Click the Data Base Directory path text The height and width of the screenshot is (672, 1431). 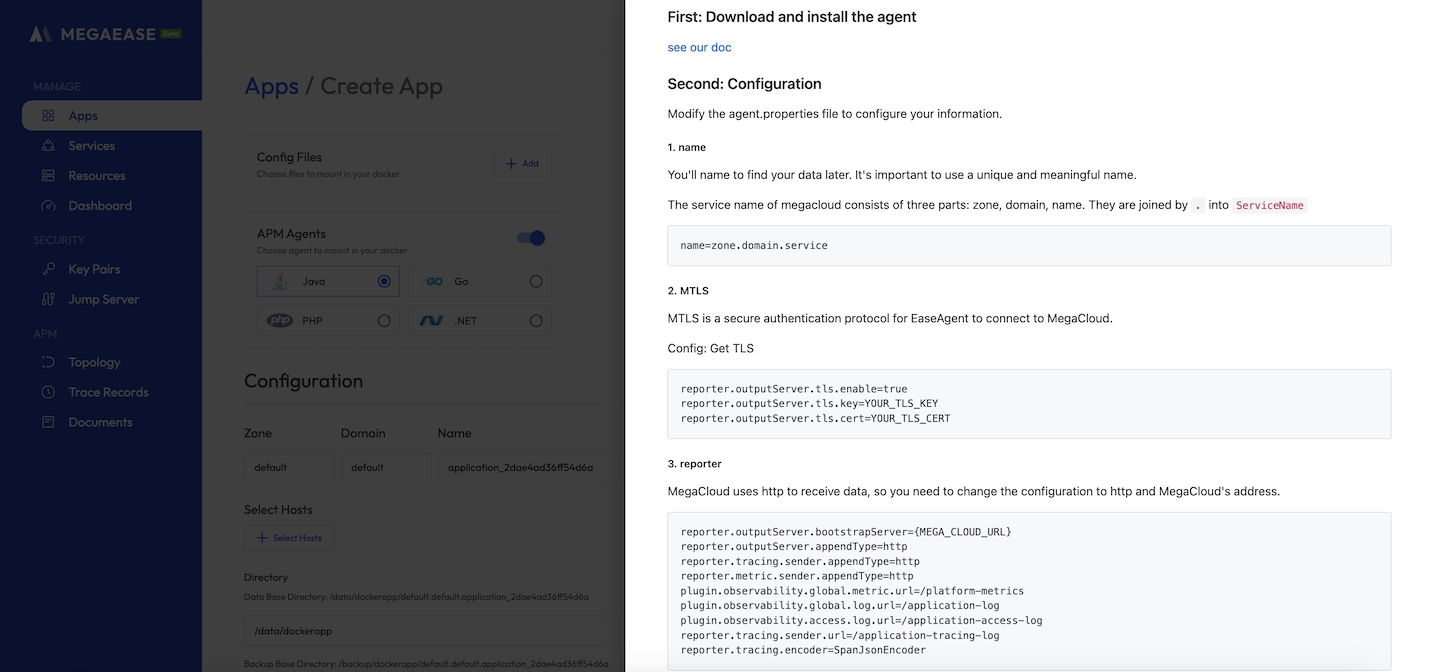point(416,597)
